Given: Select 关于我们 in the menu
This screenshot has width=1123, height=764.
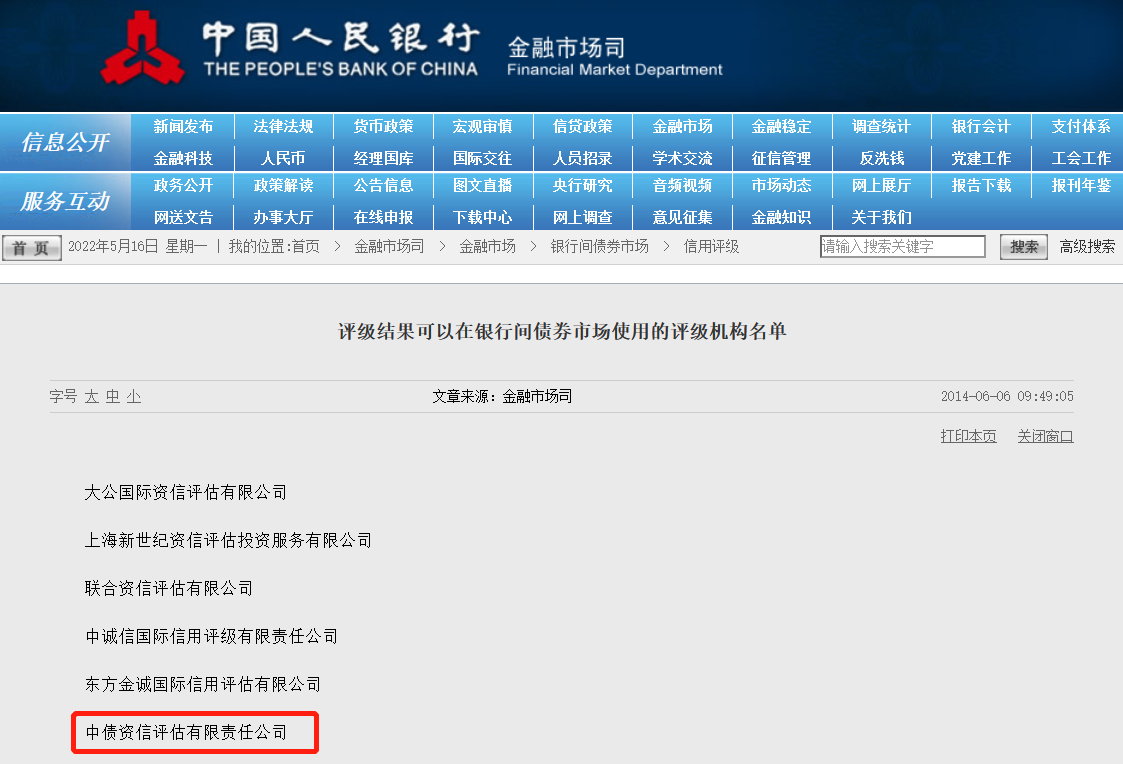Looking at the screenshot, I should pyautogui.click(x=882, y=217).
